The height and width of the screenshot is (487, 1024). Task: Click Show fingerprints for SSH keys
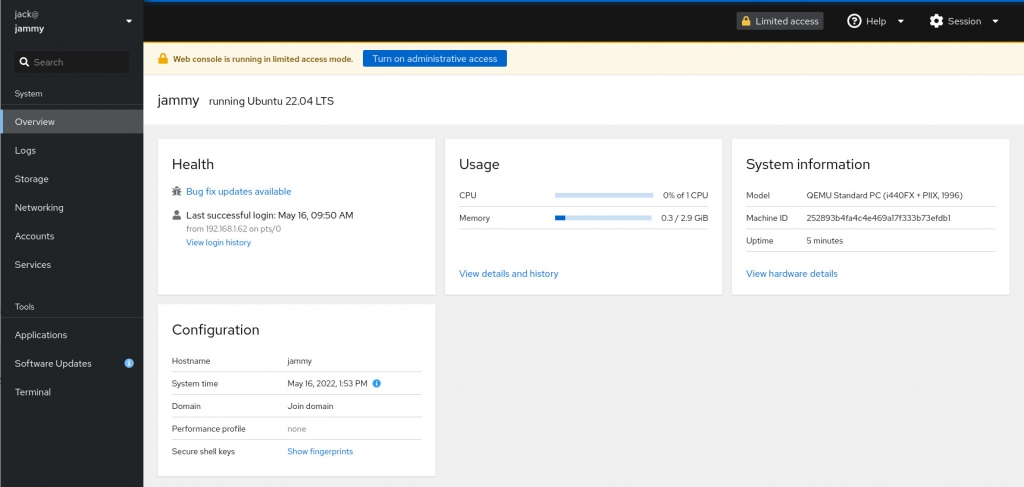click(320, 452)
